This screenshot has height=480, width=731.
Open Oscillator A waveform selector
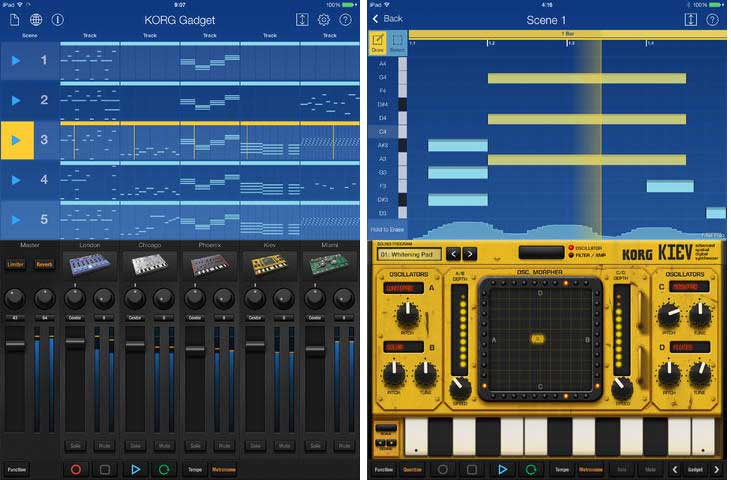coord(404,288)
